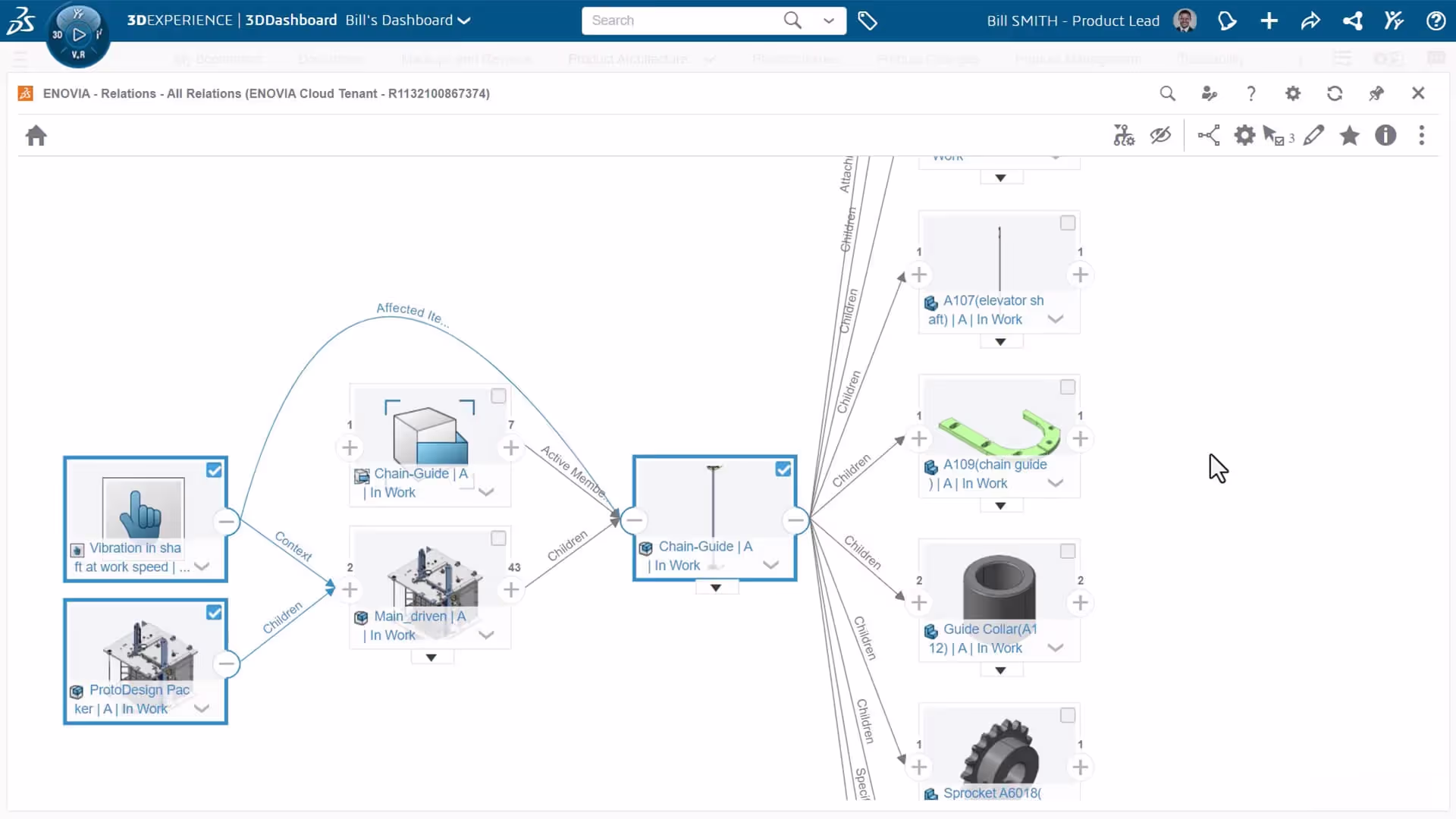Open notifications icon beside user avatar
This screenshot has height=819, width=1456.
coord(1227,21)
